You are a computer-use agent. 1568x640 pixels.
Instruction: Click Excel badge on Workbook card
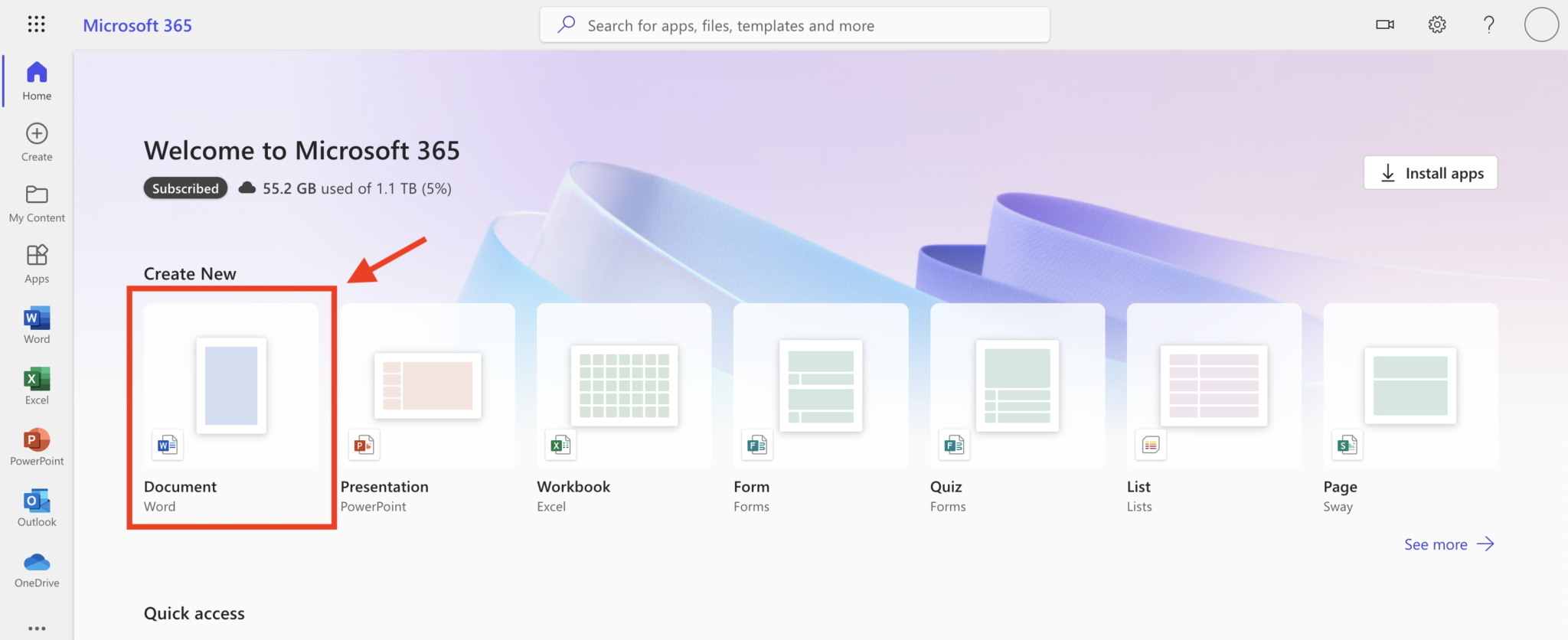(x=560, y=445)
